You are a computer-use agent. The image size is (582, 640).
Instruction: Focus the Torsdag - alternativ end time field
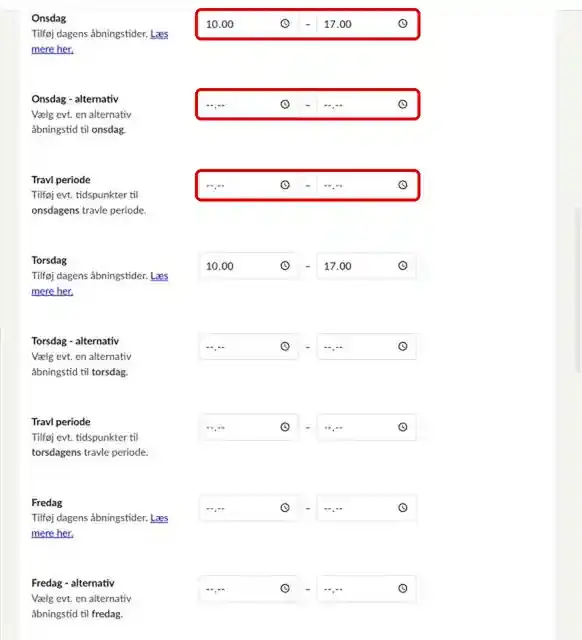click(x=367, y=347)
